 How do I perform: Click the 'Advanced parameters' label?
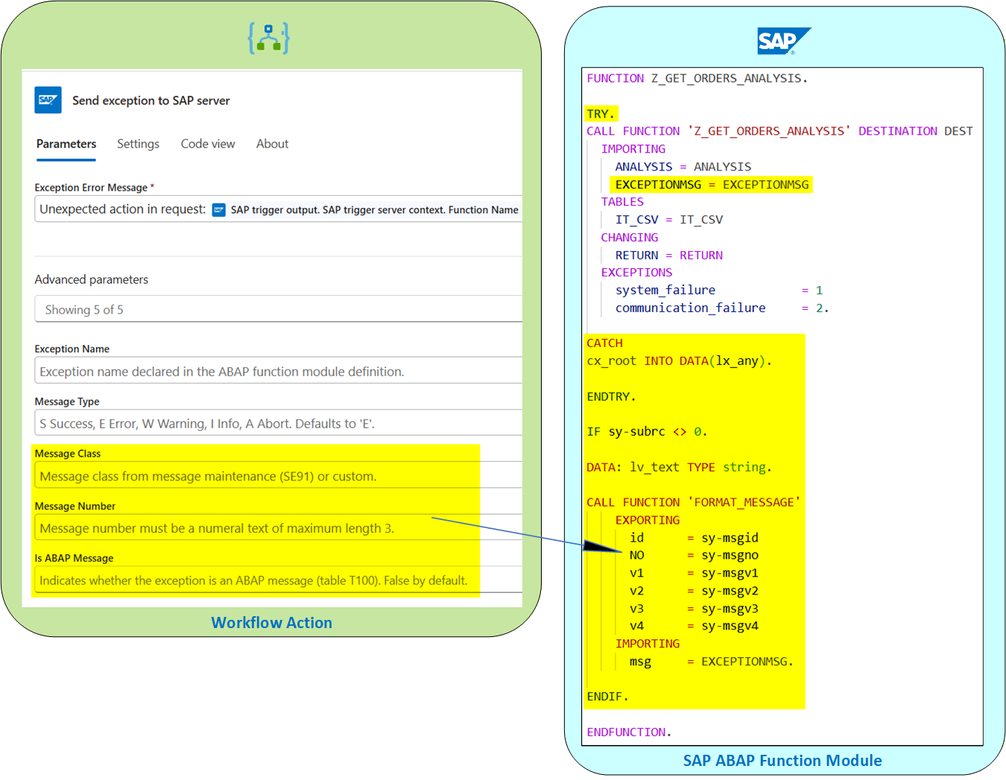pos(91,280)
